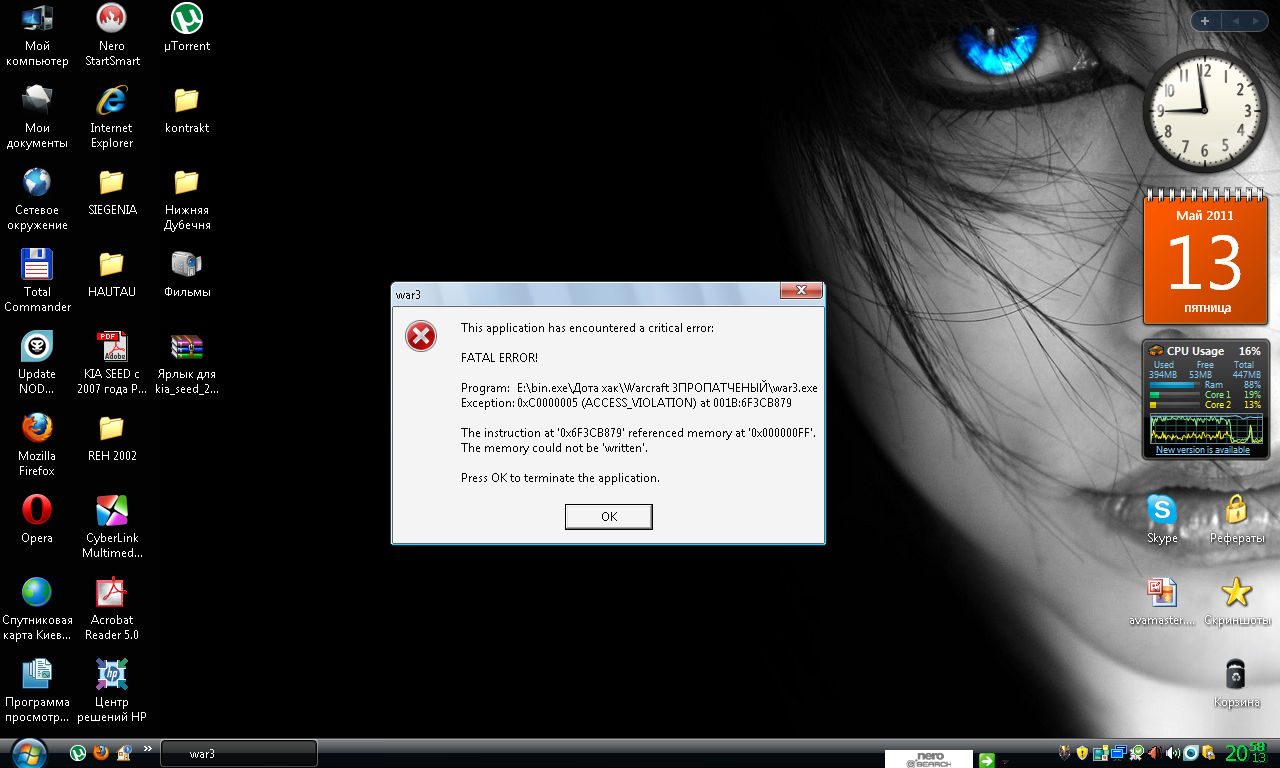Expand the Quick Launch overflow chevron

148,748
